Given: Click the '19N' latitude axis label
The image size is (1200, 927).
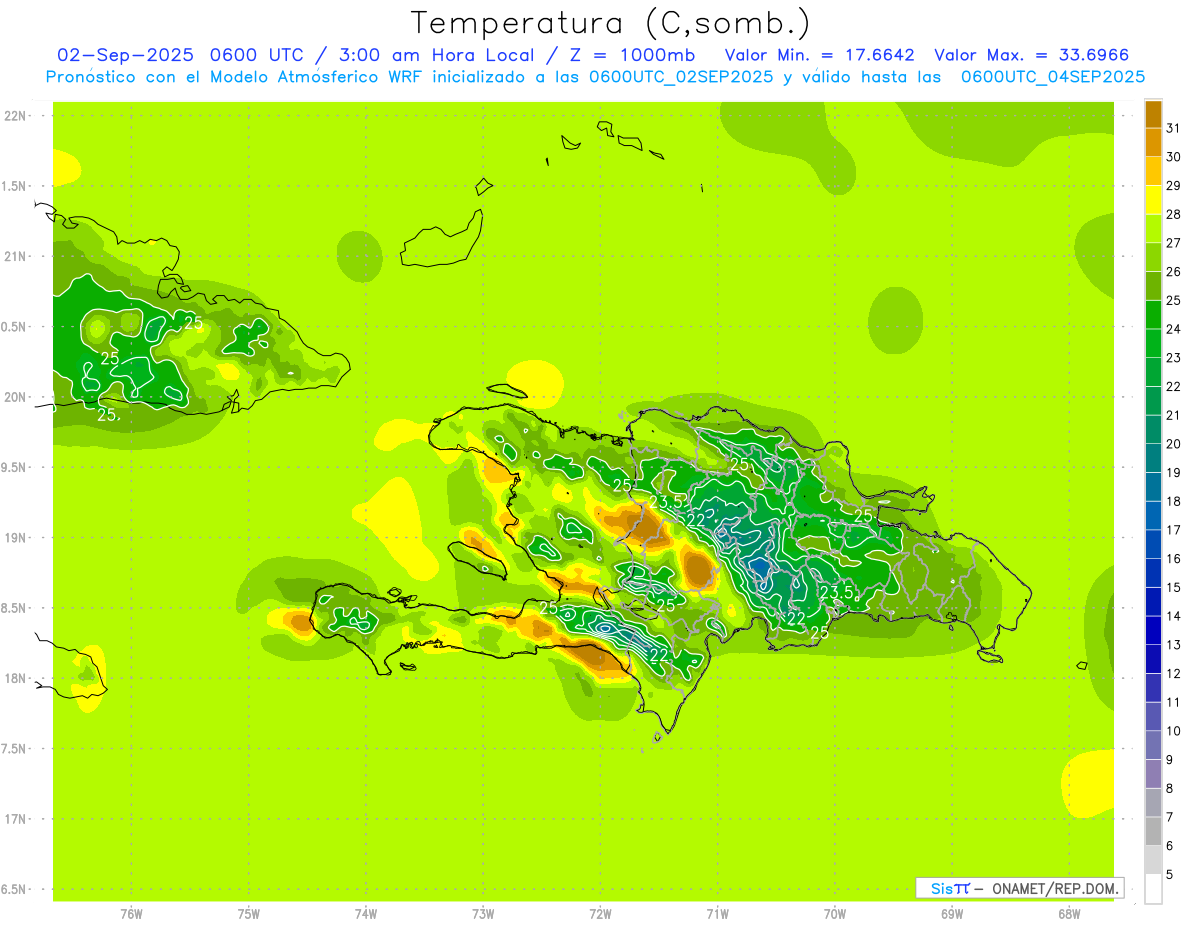Looking at the screenshot, I should (x=15, y=538).
